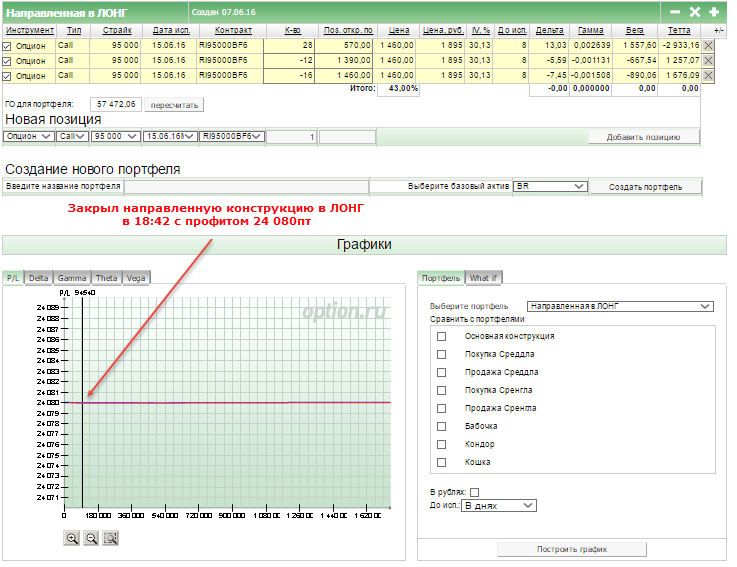Open the Портфель tab
The height and width of the screenshot is (567, 737).
(x=441, y=278)
